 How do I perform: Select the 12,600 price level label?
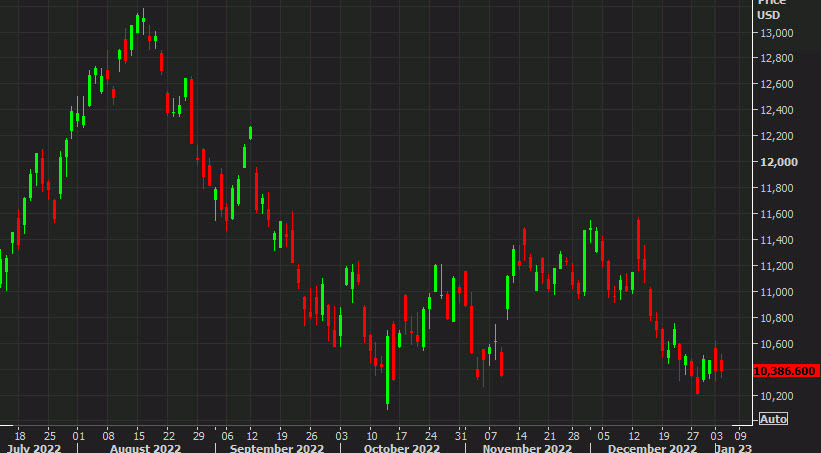pos(776,84)
